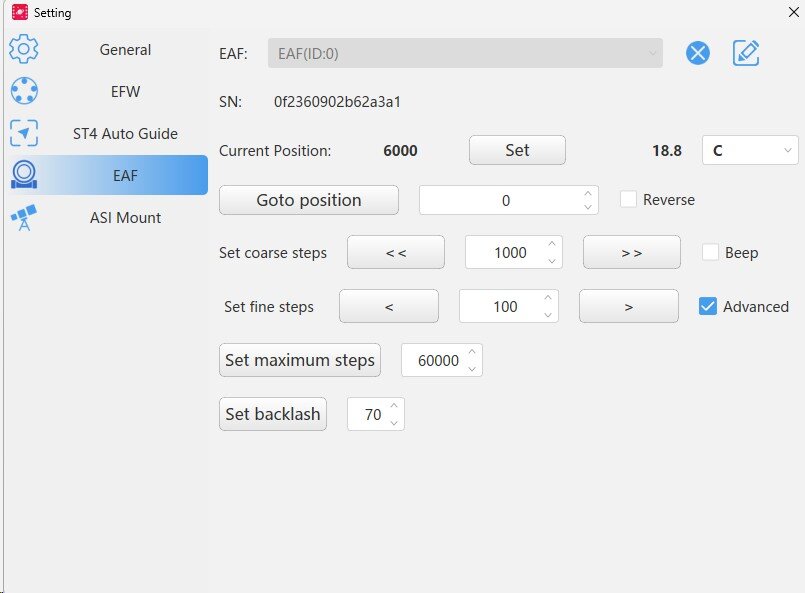Switch to the General settings tab
This screenshot has width=805, height=593.
click(x=125, y=49)
